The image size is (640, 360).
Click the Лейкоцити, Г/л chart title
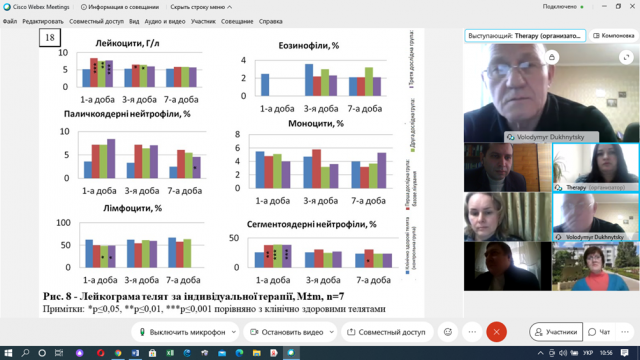coord(127,43)
